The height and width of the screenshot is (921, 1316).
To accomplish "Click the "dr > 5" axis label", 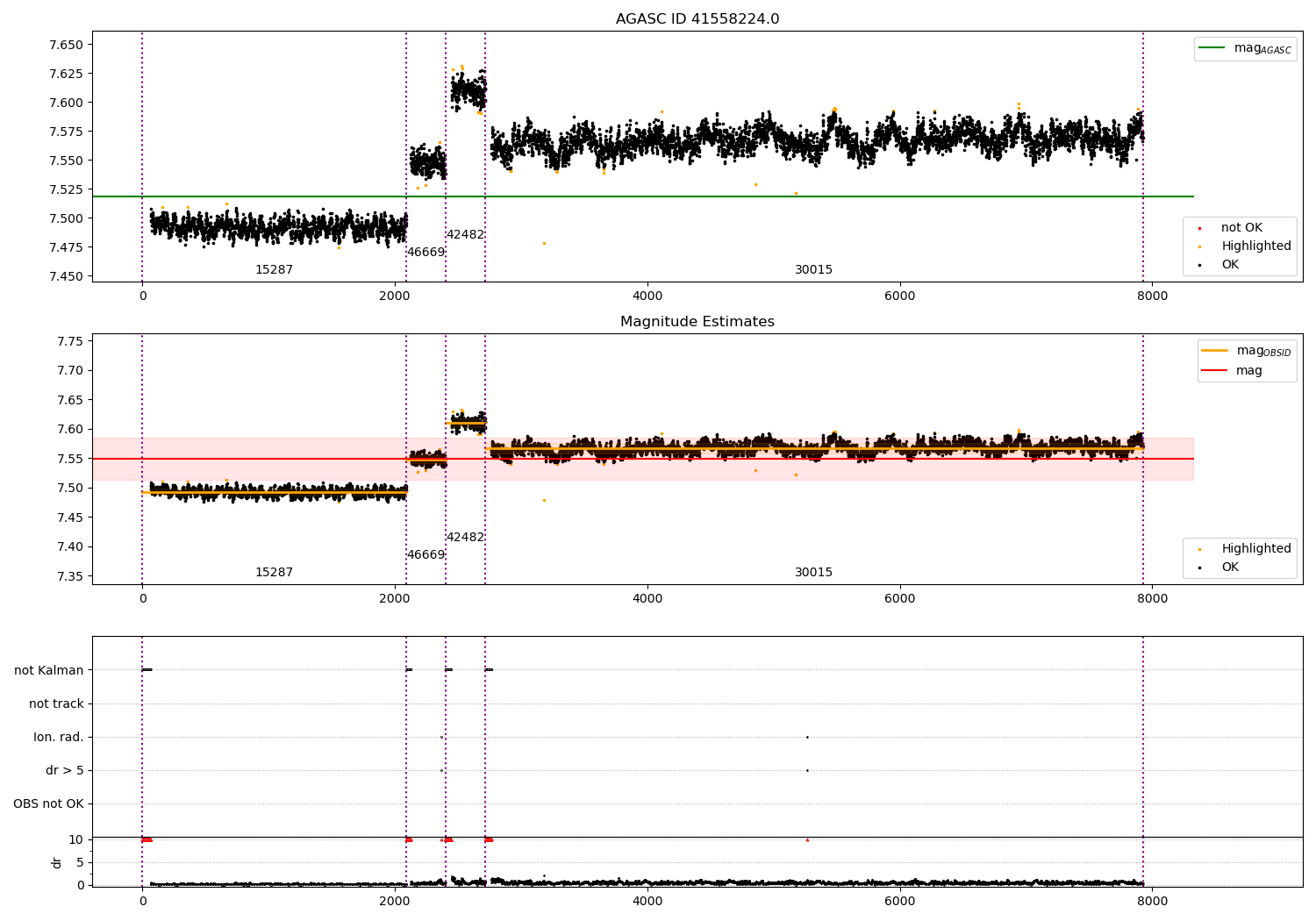I will tap(65, 770).
